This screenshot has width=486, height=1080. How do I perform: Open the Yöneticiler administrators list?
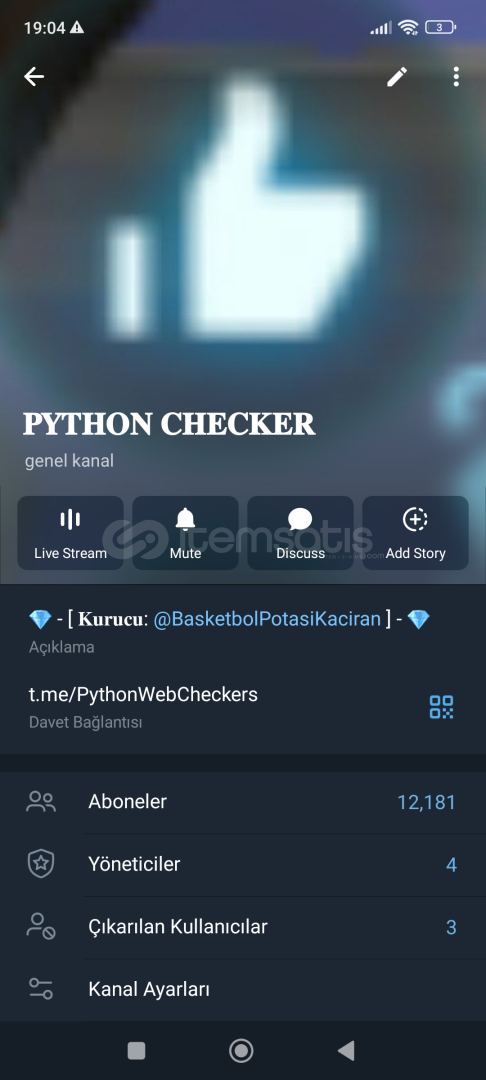point(243,864)
